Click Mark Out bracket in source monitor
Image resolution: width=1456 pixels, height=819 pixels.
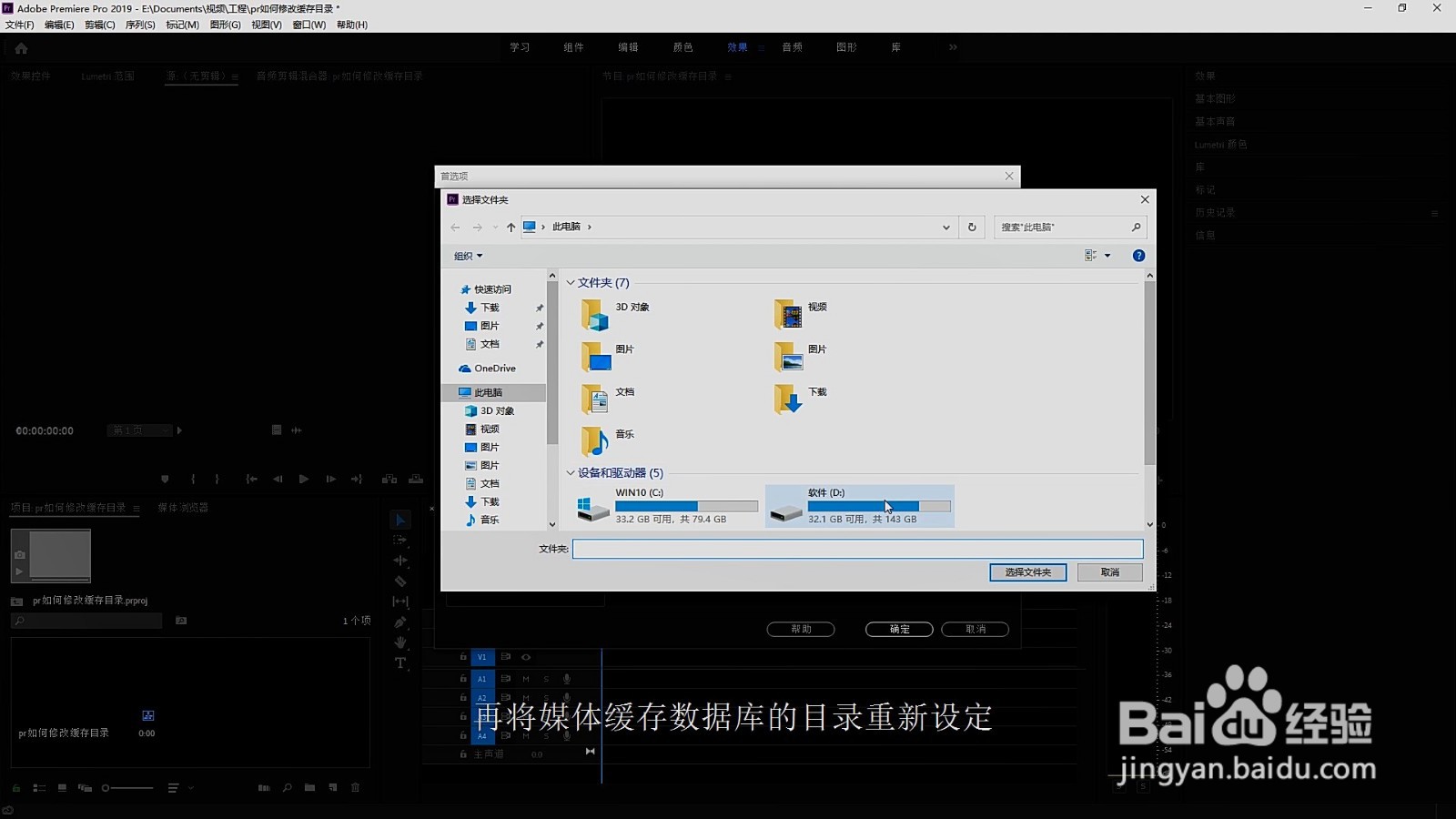[x=217, y=479]
